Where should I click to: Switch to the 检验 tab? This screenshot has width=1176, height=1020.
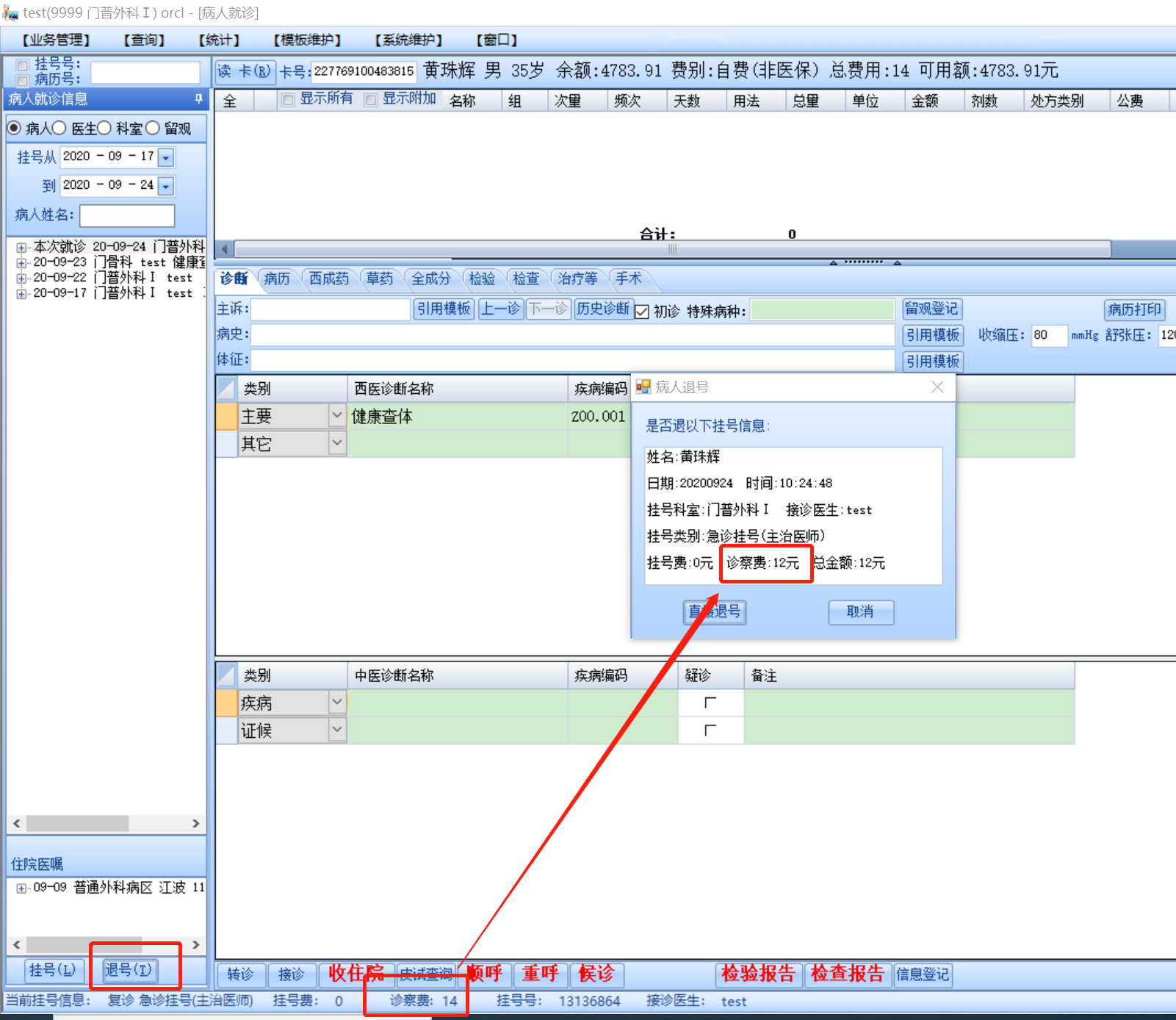pyautogui.click(x=482, y=279)
